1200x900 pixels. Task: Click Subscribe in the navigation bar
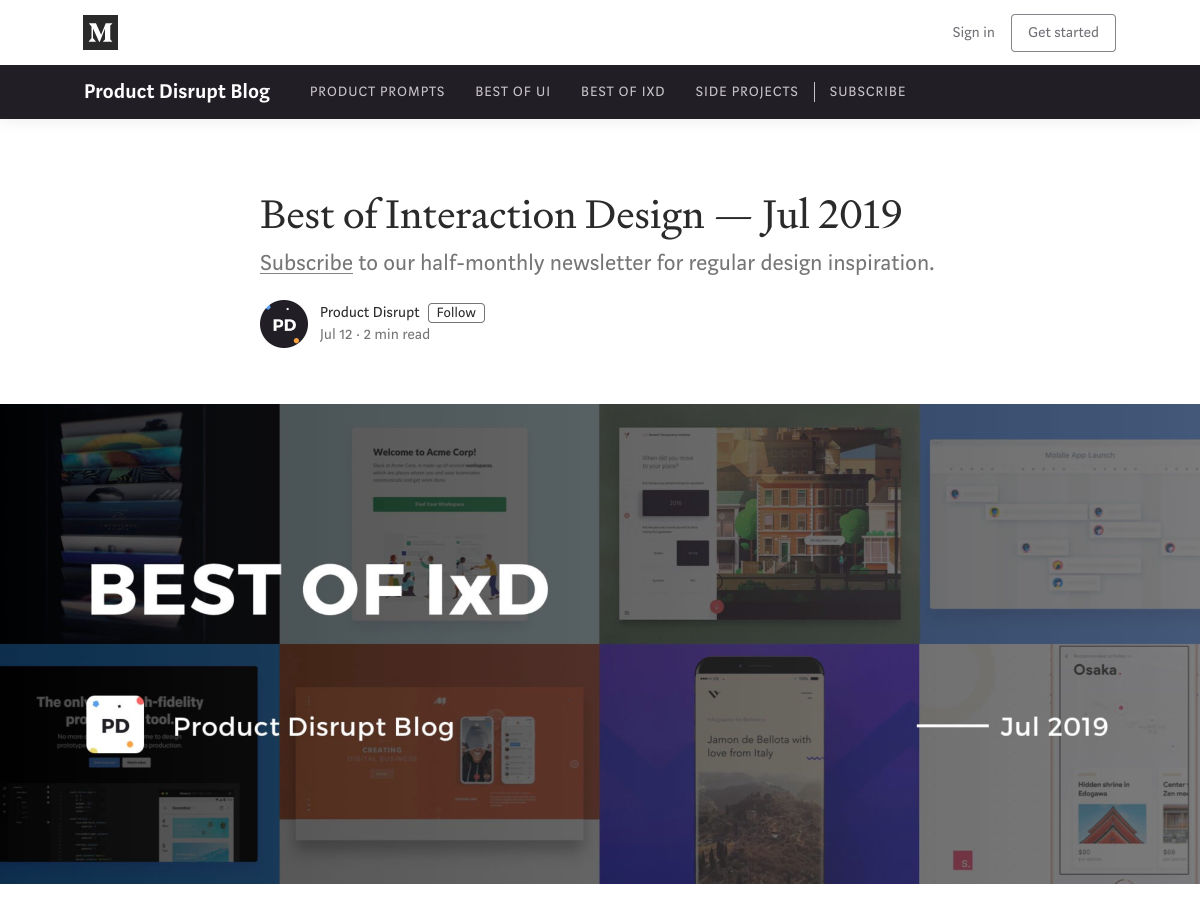[x=867, y=91]
